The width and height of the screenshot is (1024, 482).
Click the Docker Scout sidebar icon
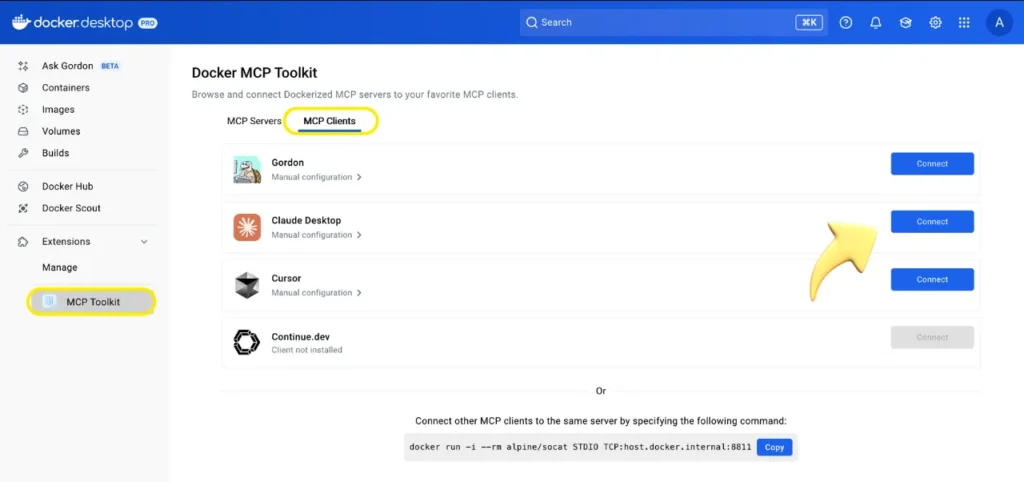23,208
